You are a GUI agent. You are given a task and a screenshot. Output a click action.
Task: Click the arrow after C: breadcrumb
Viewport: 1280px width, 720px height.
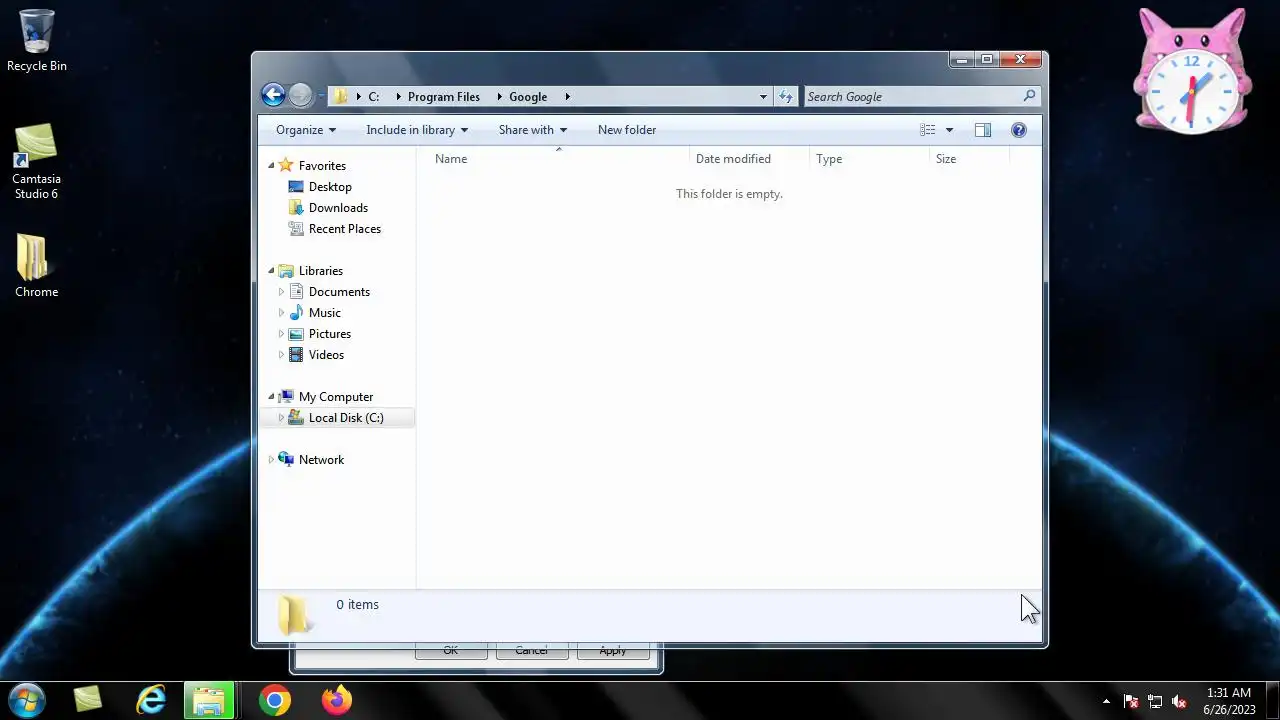[398, 97]
